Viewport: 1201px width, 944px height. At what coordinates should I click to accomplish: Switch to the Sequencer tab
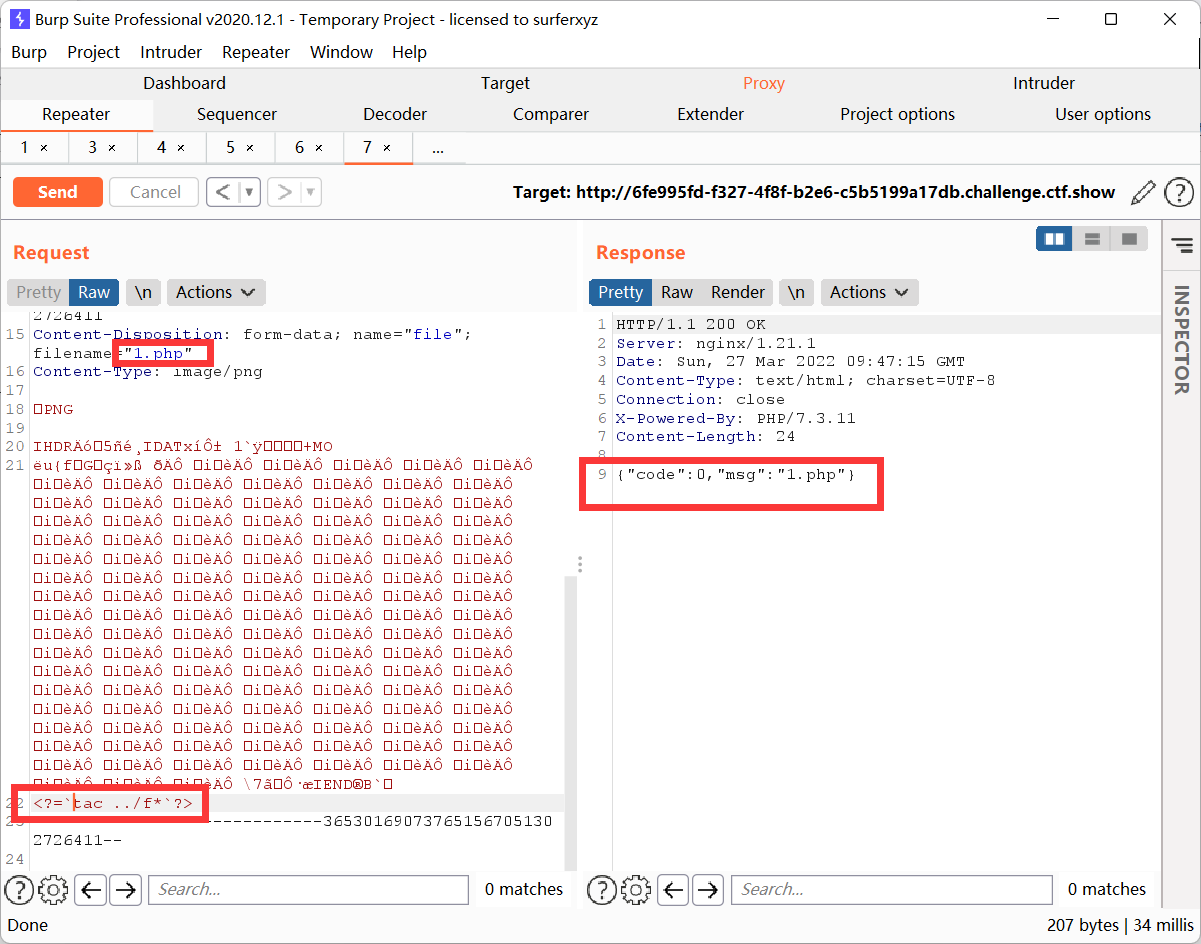click(237, 114)
